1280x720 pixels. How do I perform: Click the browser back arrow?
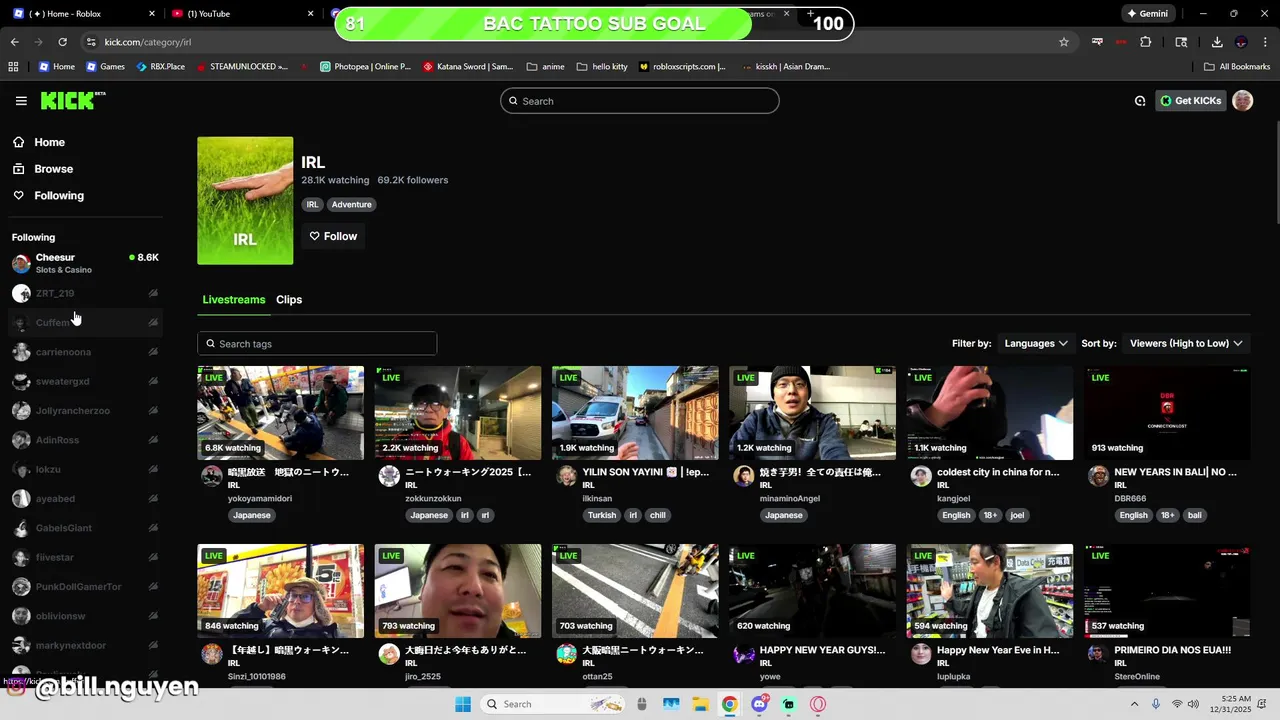[x=14, y=42]
